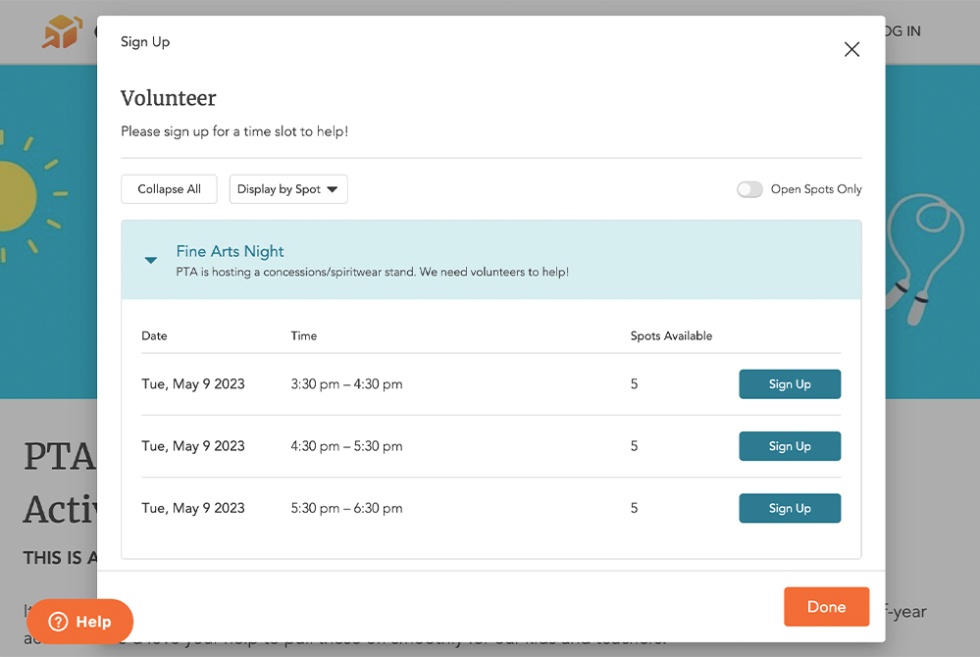Open the Help widget via question-mark icon

57,621
